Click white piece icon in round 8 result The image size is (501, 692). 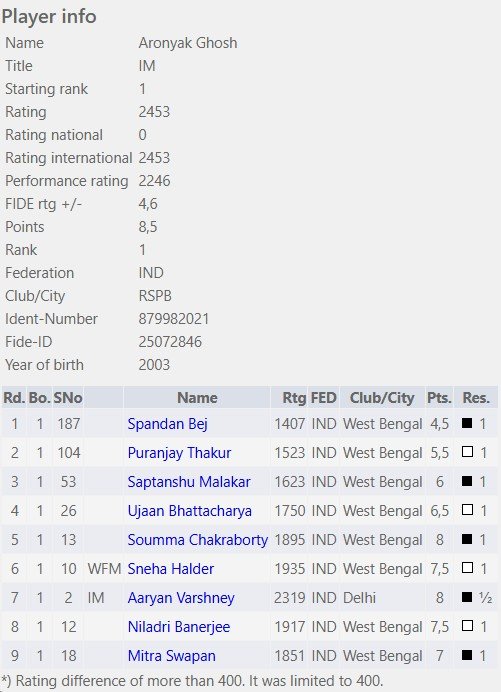point(467,626)
